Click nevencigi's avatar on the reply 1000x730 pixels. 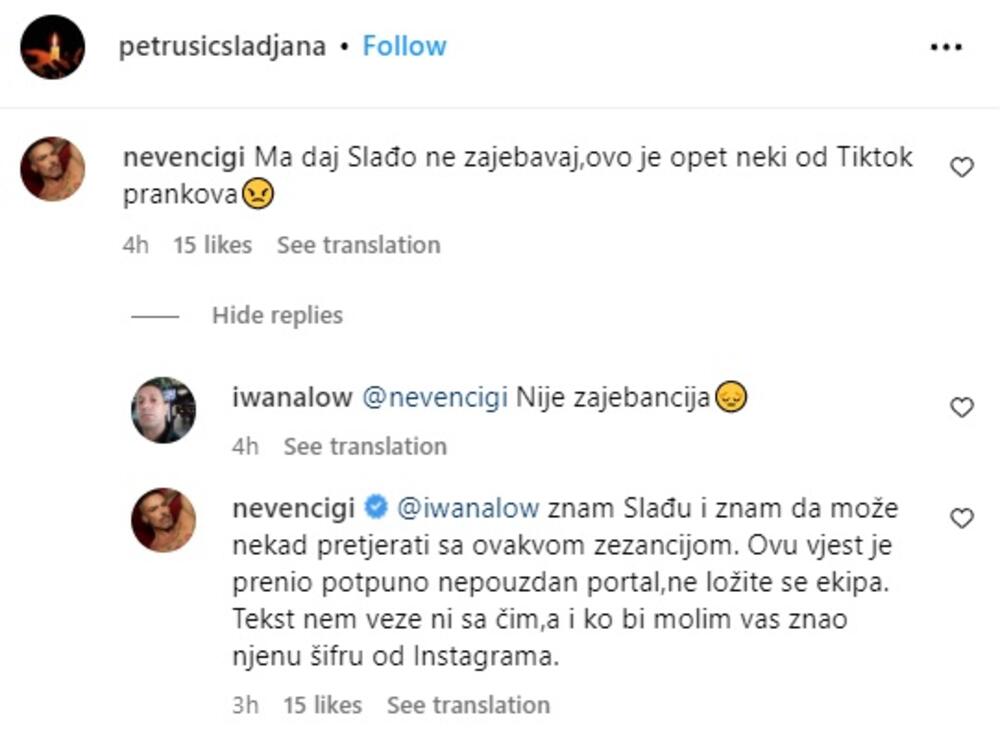[164, 520]
